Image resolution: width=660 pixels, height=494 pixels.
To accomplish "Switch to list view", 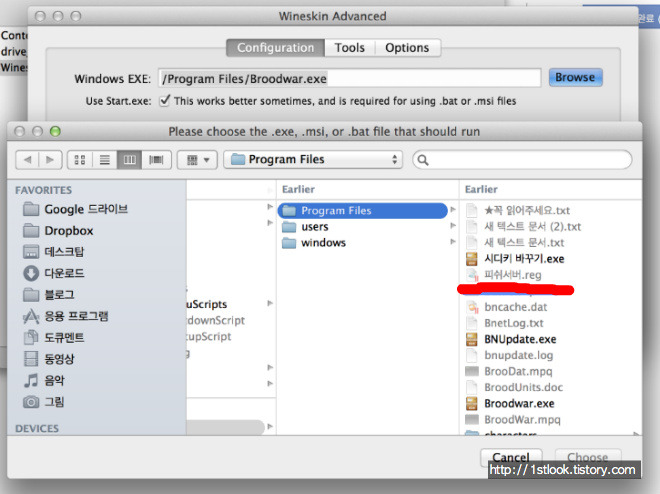I will pyautogui.click(x=105, y=160).
